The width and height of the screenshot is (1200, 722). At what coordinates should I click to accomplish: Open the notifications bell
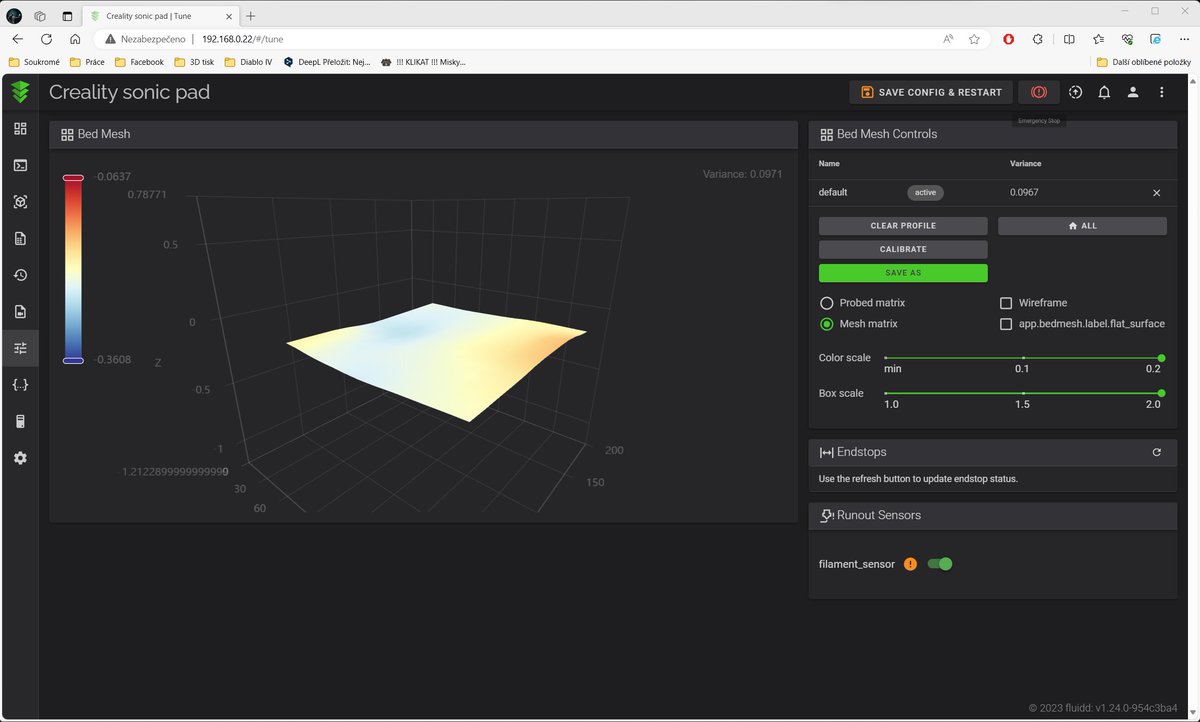1104,92
